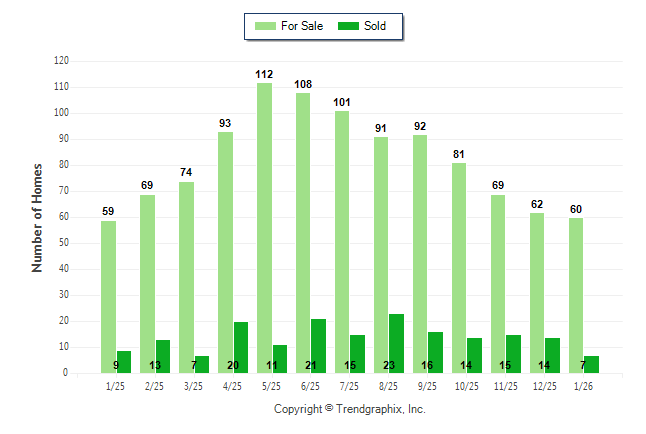Select the 3/25 Sold bar
646x434 pixels.
click(x=202, y=364)
